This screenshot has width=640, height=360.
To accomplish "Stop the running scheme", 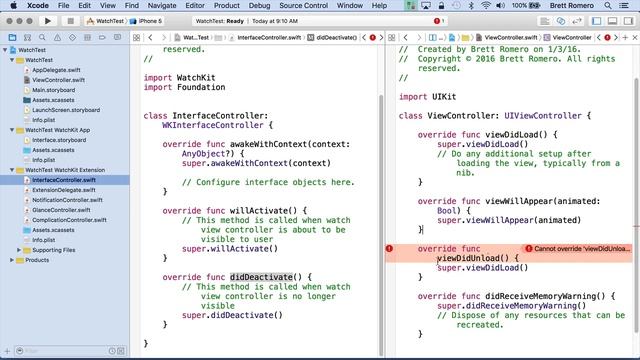I will tap(70, 21).
